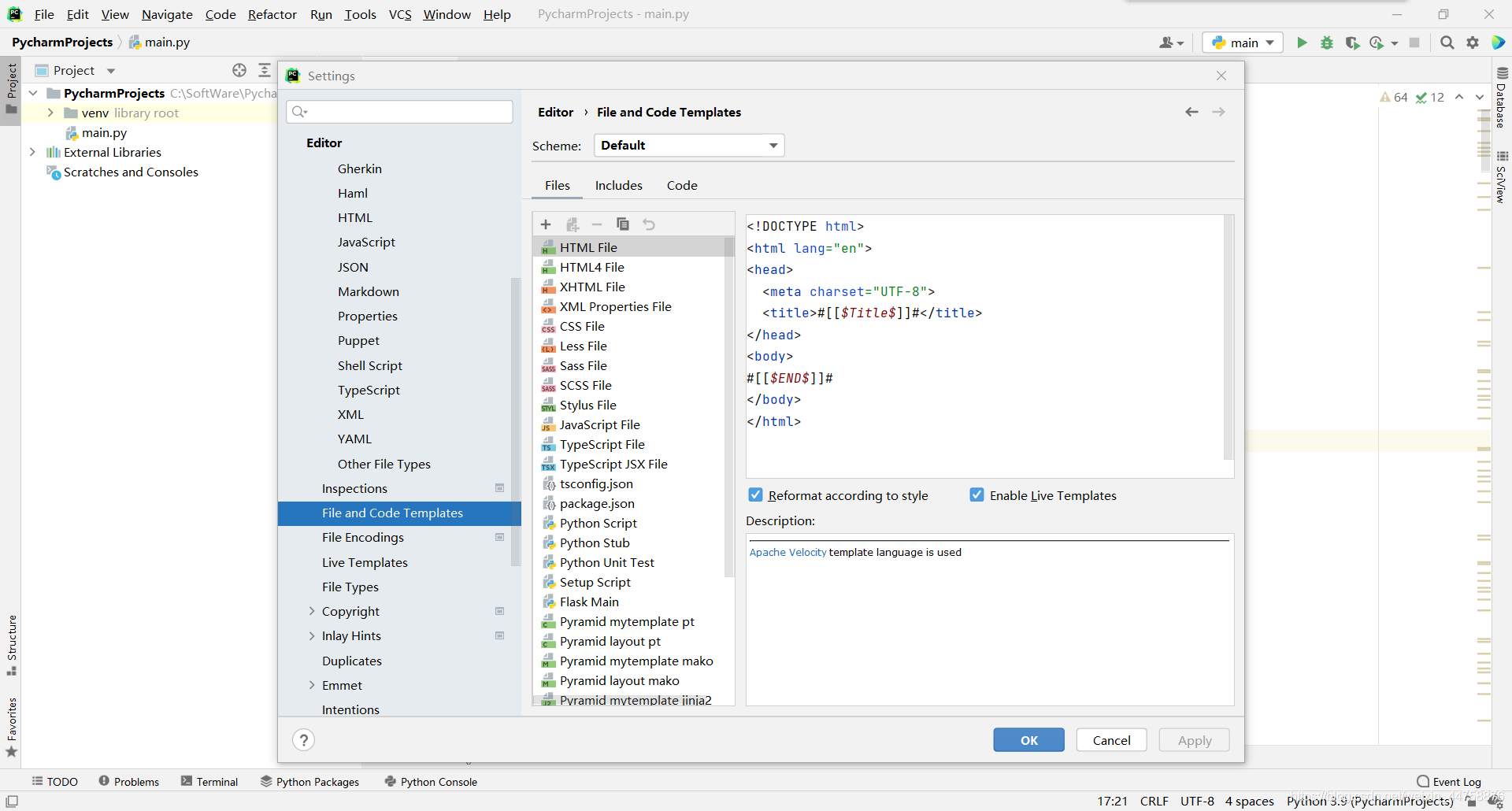
Task: Click the settings search input field
Action: (406, 112)
